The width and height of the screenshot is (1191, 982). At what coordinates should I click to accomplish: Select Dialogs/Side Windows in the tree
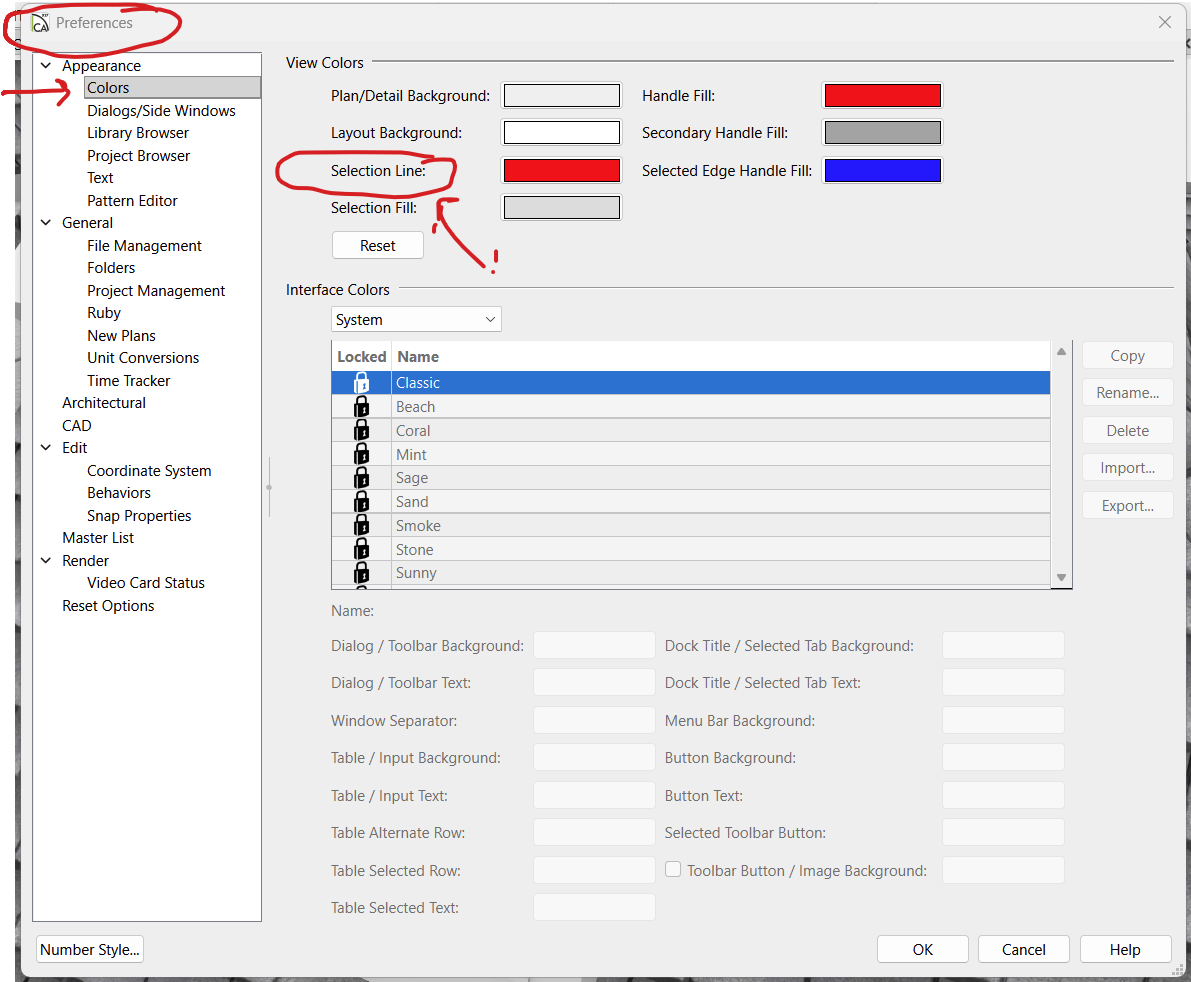point(161,111)
